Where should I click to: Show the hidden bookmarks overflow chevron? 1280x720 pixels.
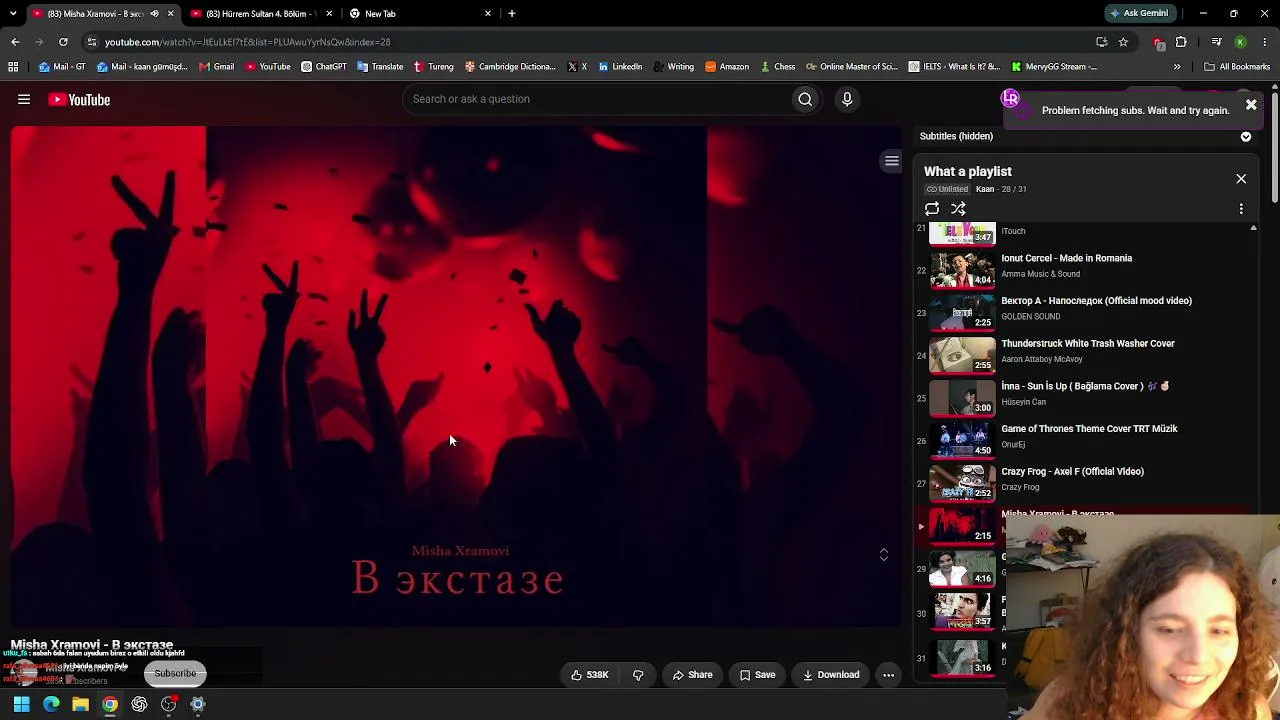coord(1177,67)
